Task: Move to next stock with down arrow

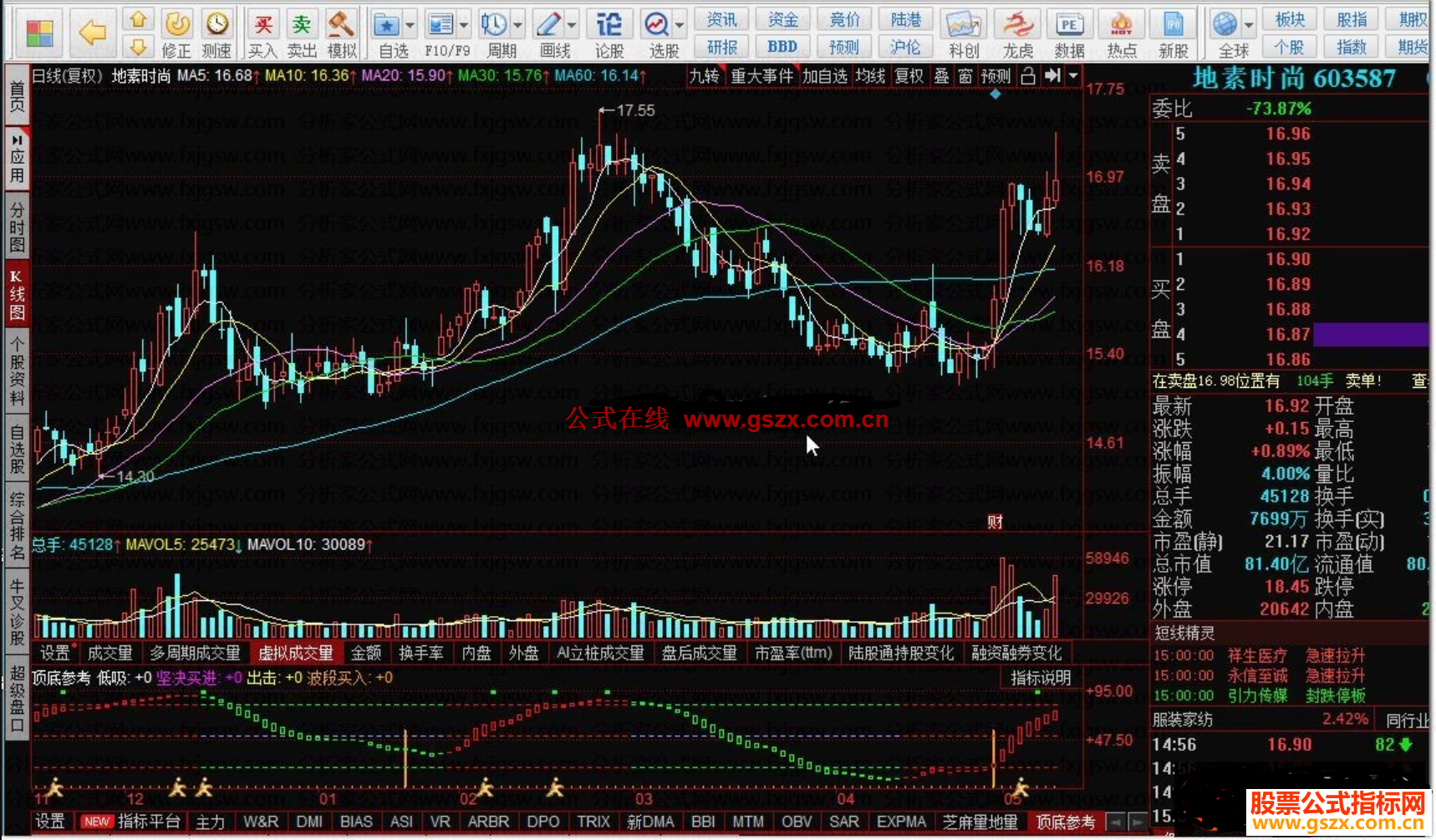Action: coord(139,47)
